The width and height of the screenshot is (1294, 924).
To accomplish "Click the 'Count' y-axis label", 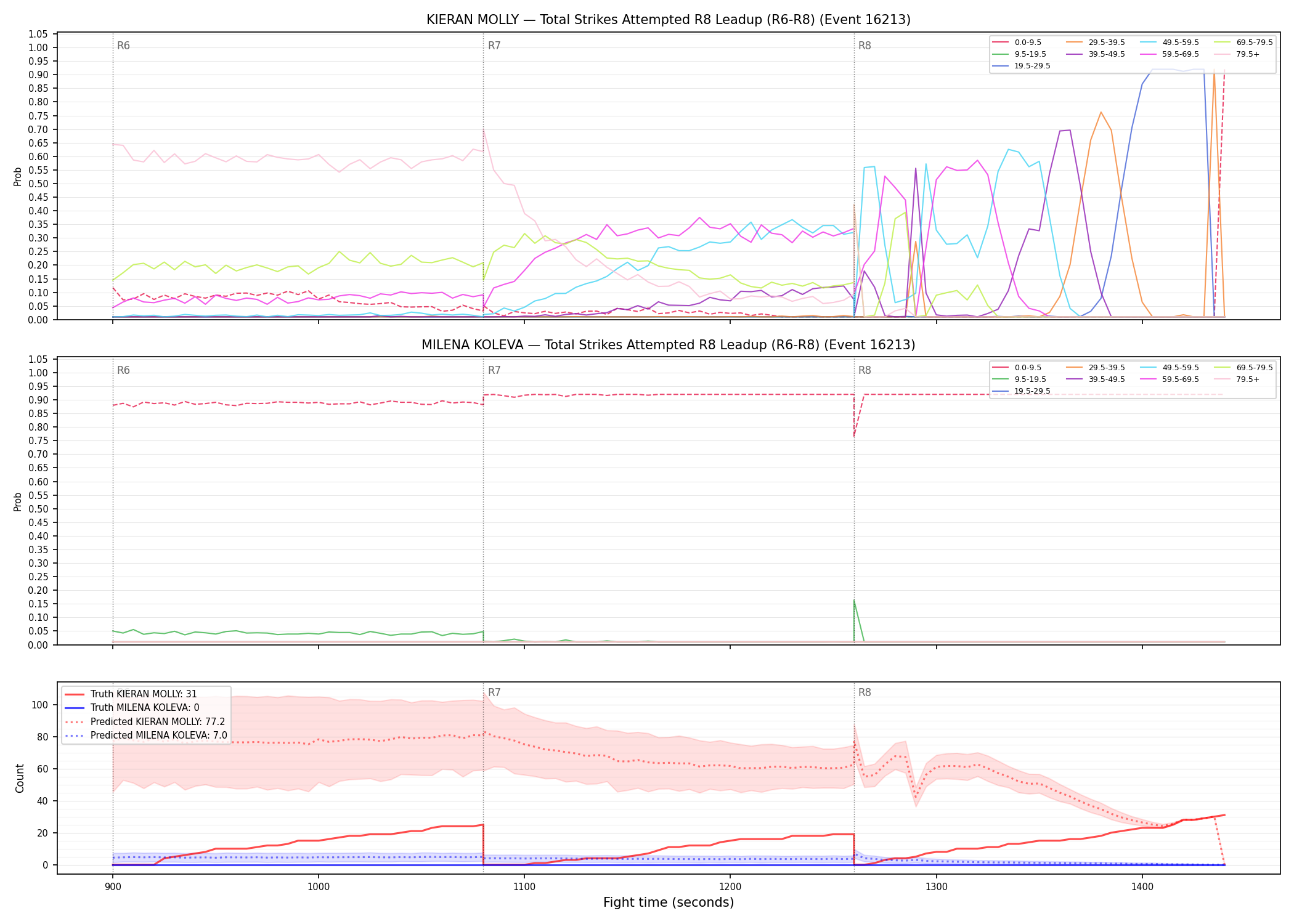I will click(x=20, y=778).
